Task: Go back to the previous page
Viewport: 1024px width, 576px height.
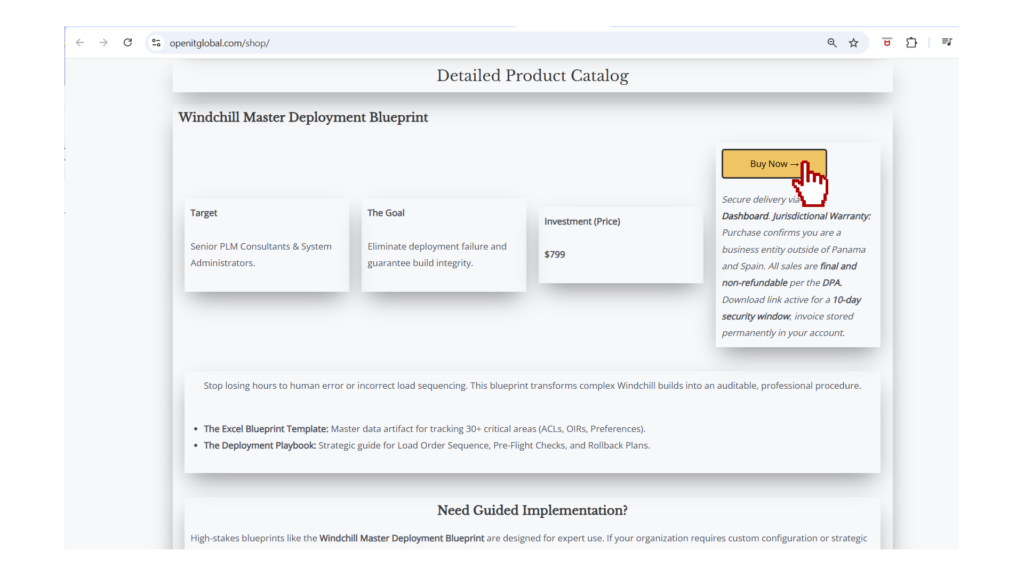Action: tap(80, 43)
